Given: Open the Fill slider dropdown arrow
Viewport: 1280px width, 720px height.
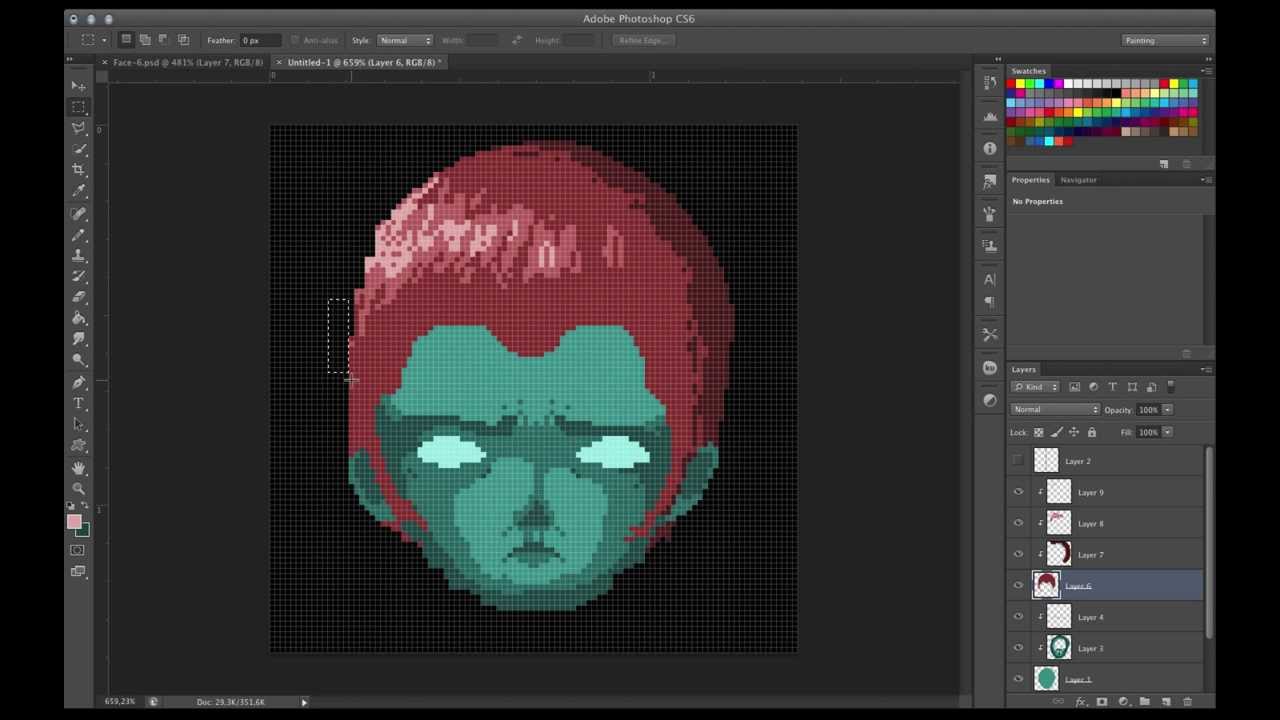Looking at the screenshot, I should 1167,432.
